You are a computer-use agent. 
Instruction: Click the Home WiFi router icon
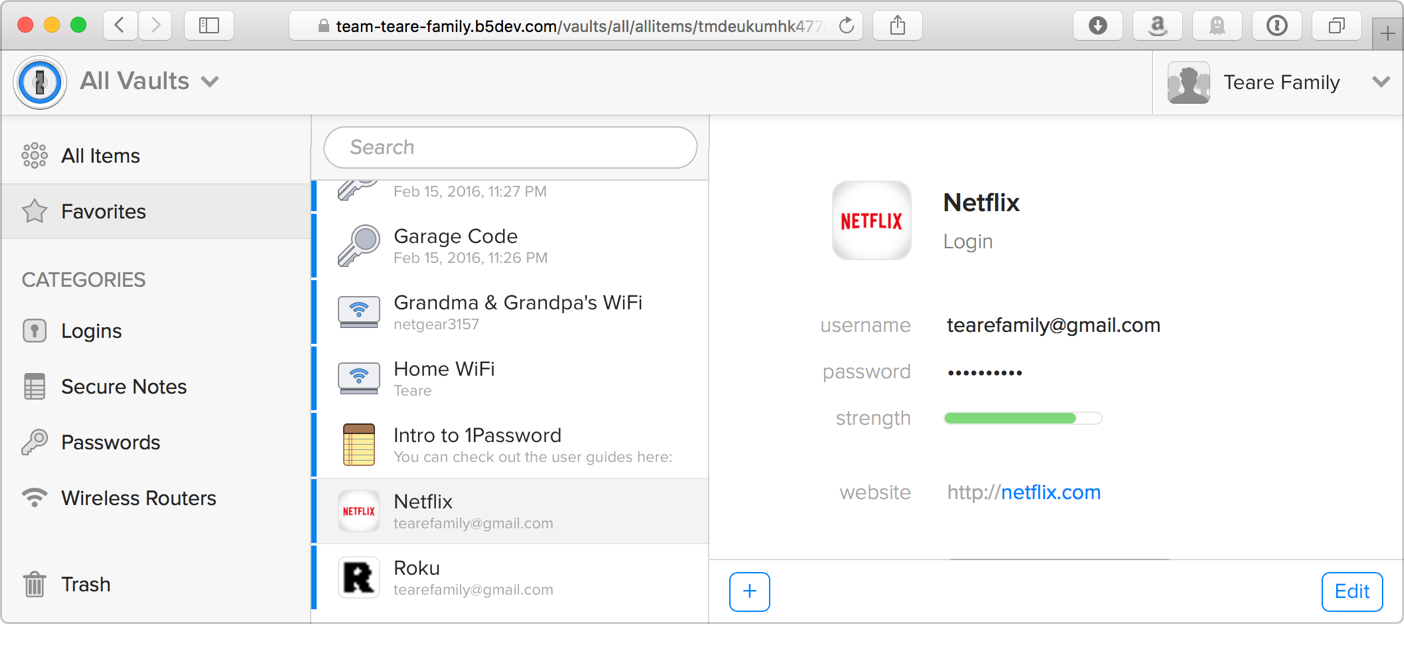click(x=358, y=378)
